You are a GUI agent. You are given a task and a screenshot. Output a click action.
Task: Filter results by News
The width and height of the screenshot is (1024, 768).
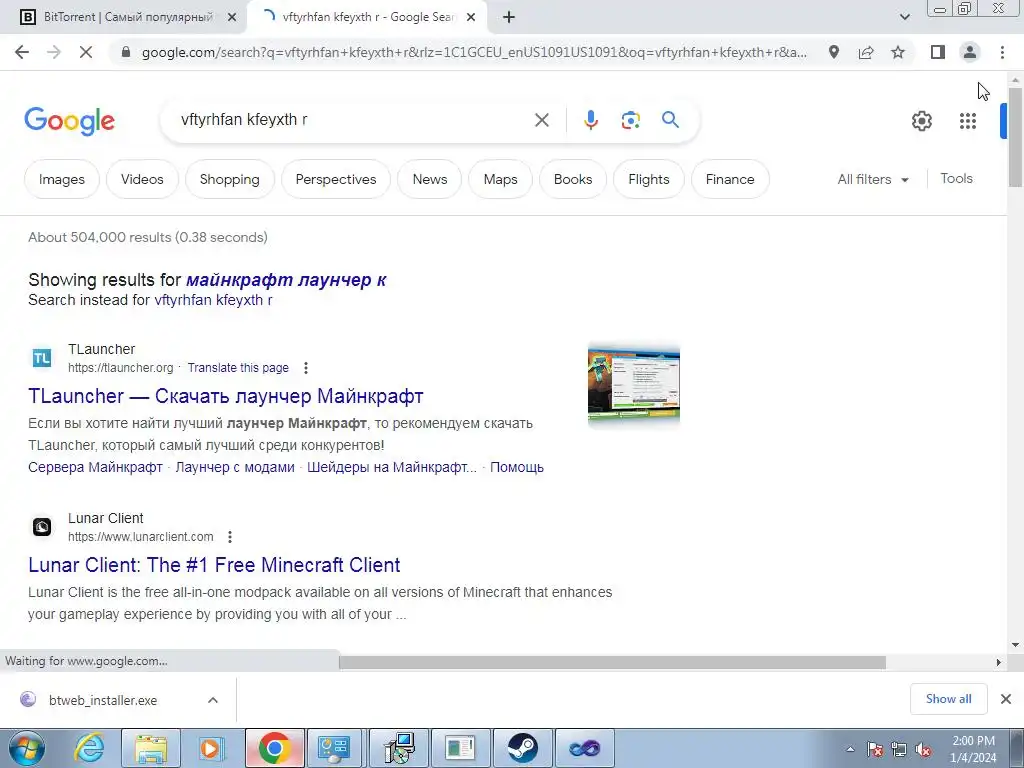430,179
